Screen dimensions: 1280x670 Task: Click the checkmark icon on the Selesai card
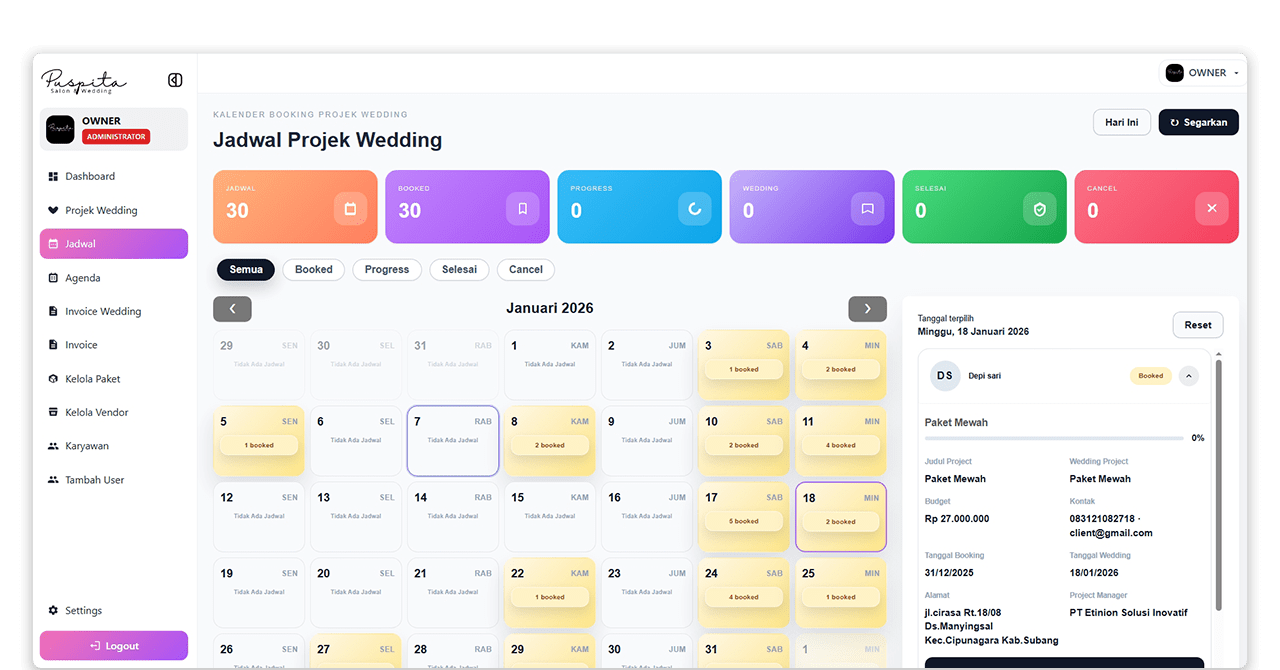1039,209
